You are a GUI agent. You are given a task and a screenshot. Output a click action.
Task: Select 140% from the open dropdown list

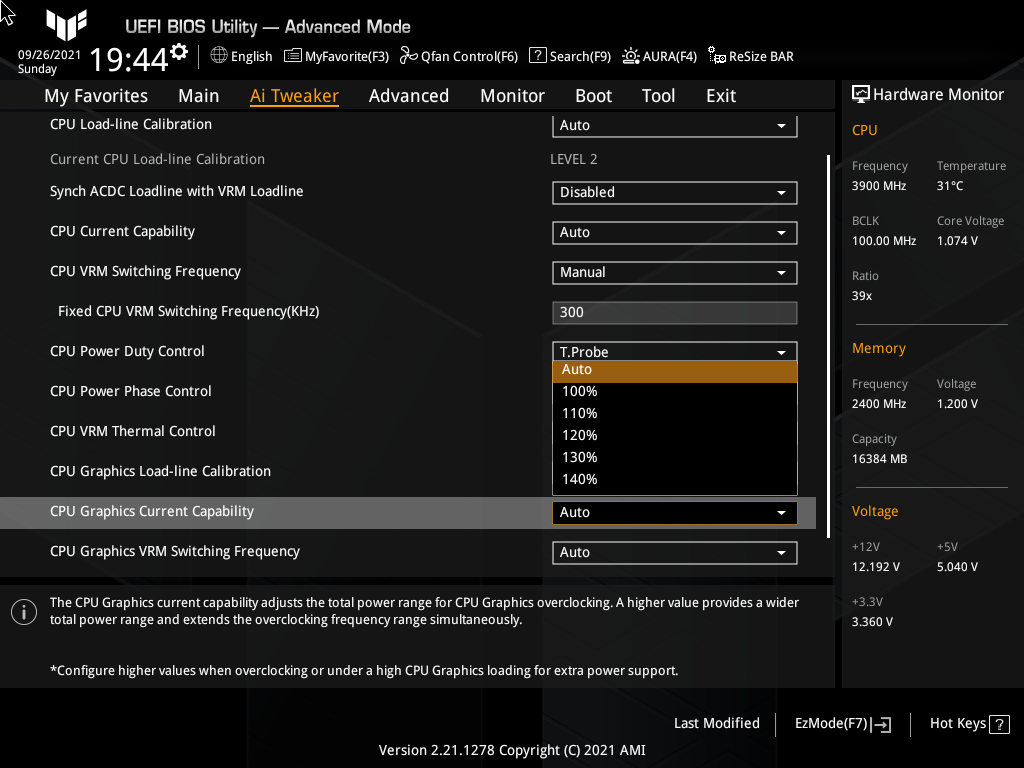(674, 478)
